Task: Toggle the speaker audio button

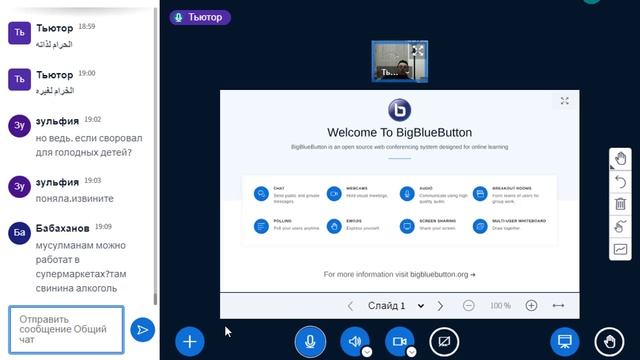Action: pyautogui.click(x=355, y=341)
